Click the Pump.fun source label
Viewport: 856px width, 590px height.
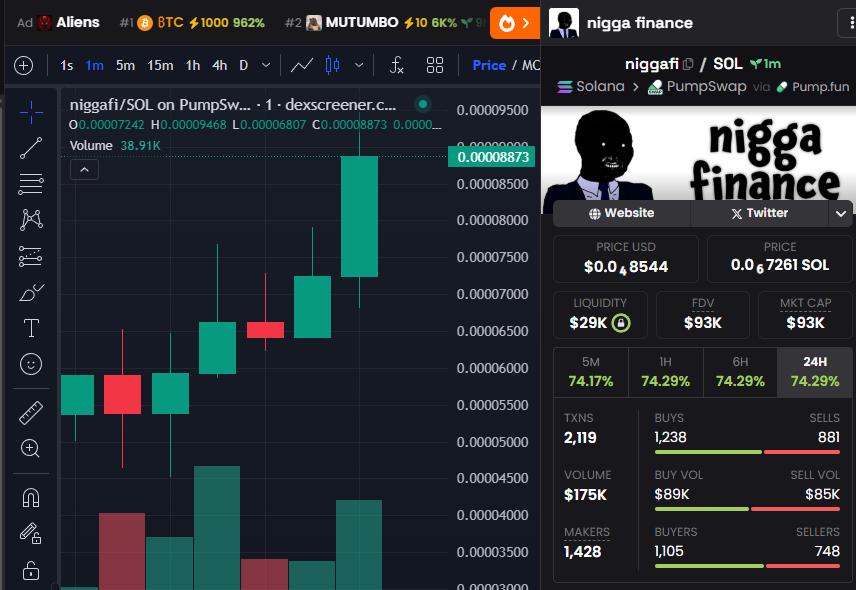[x=813, y=87]
